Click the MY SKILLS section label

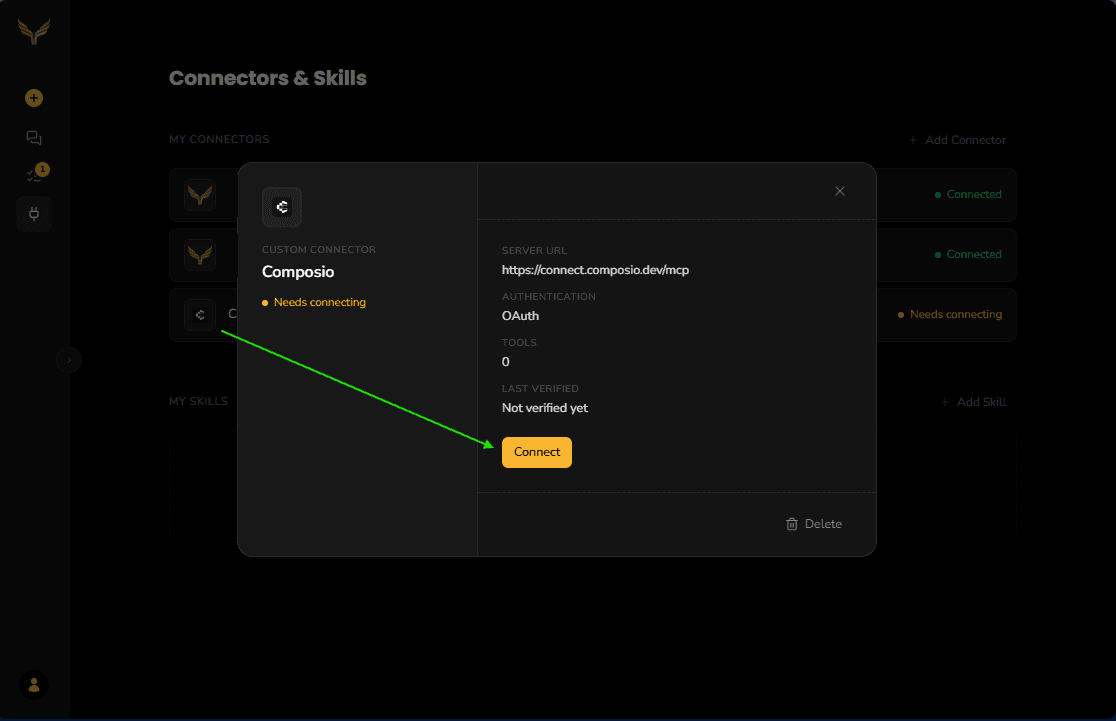coord(199,401)
